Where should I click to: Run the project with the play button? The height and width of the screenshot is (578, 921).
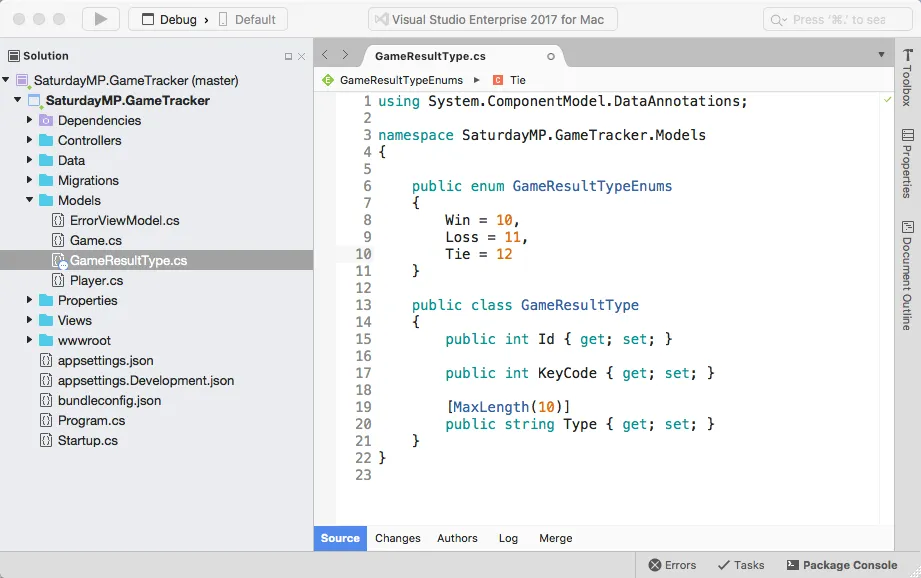click(100, 19)
